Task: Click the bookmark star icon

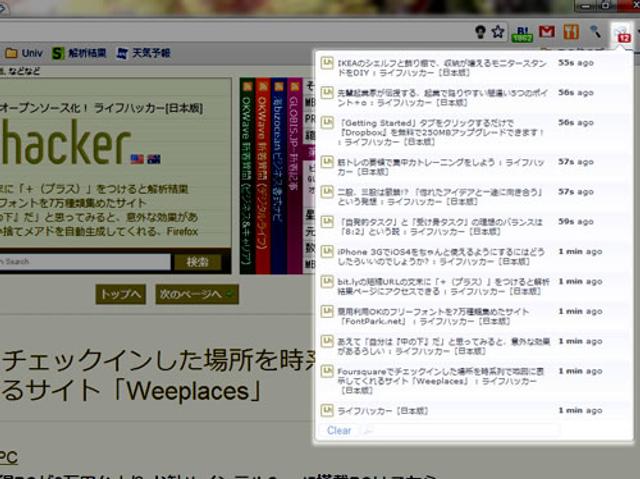Action: pyautogui.click(x=498, y=31)
